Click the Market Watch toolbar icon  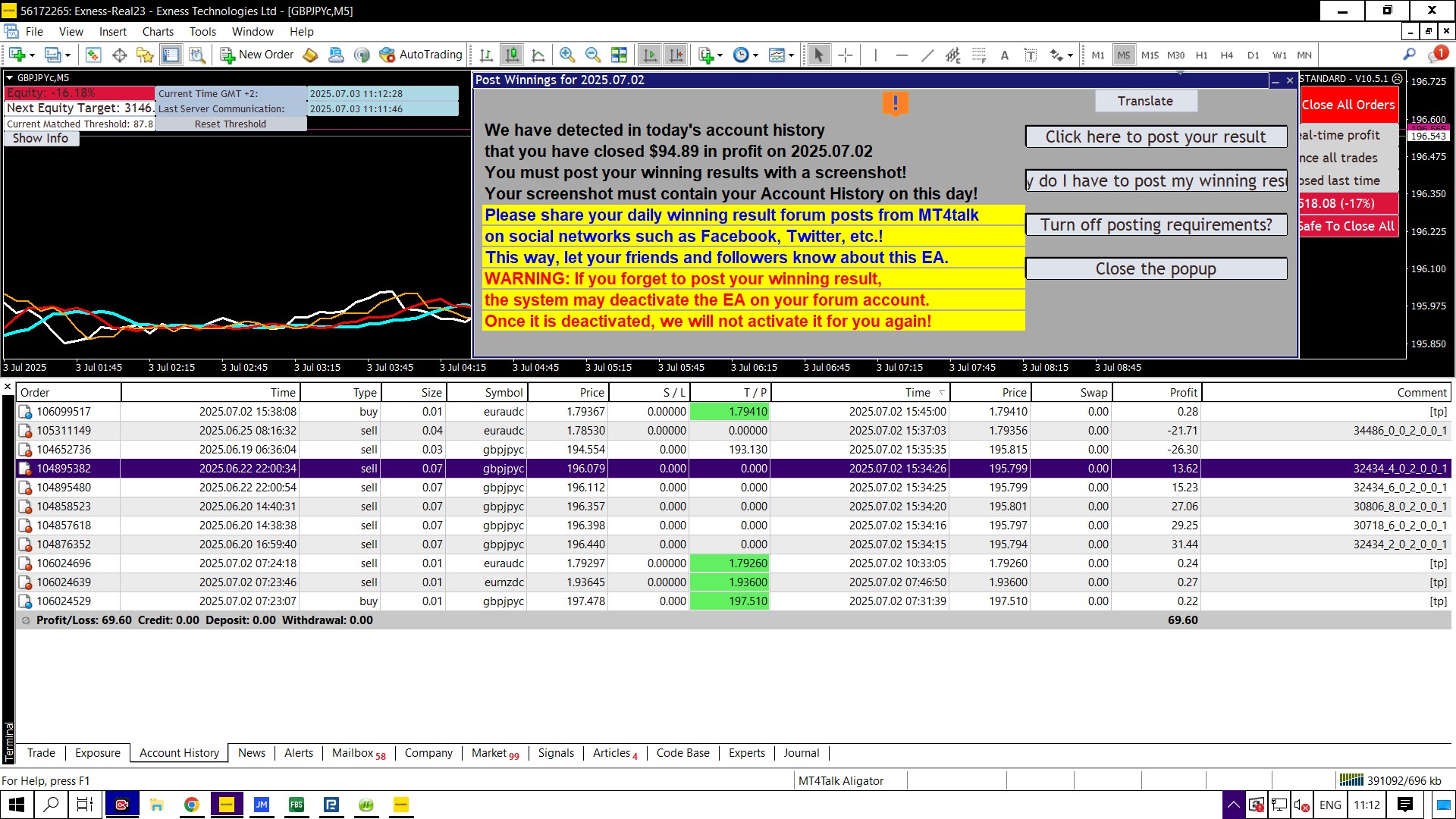point(93,55)
